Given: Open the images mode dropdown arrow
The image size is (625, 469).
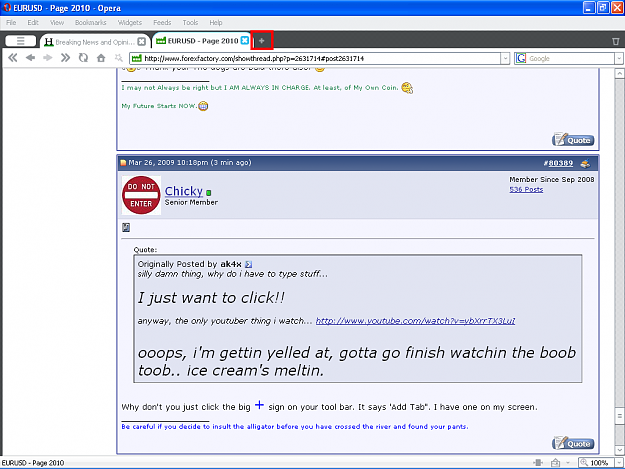Looking at the screenshot, I should (568, 463).
